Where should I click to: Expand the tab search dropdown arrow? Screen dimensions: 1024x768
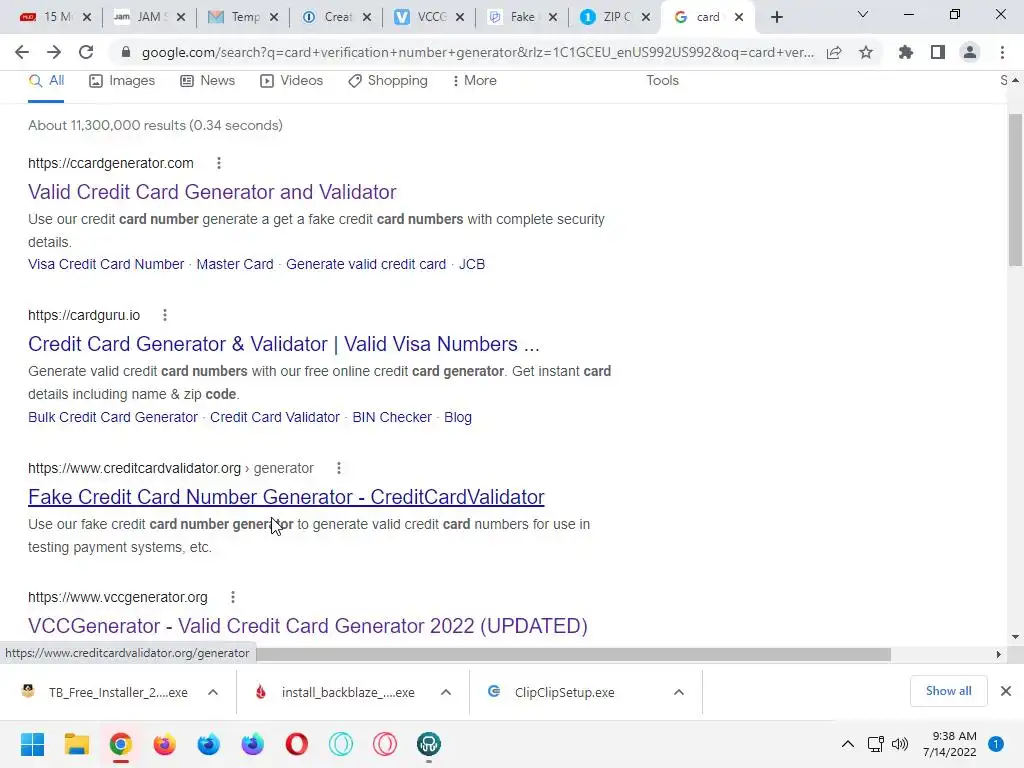coord(863,14)
